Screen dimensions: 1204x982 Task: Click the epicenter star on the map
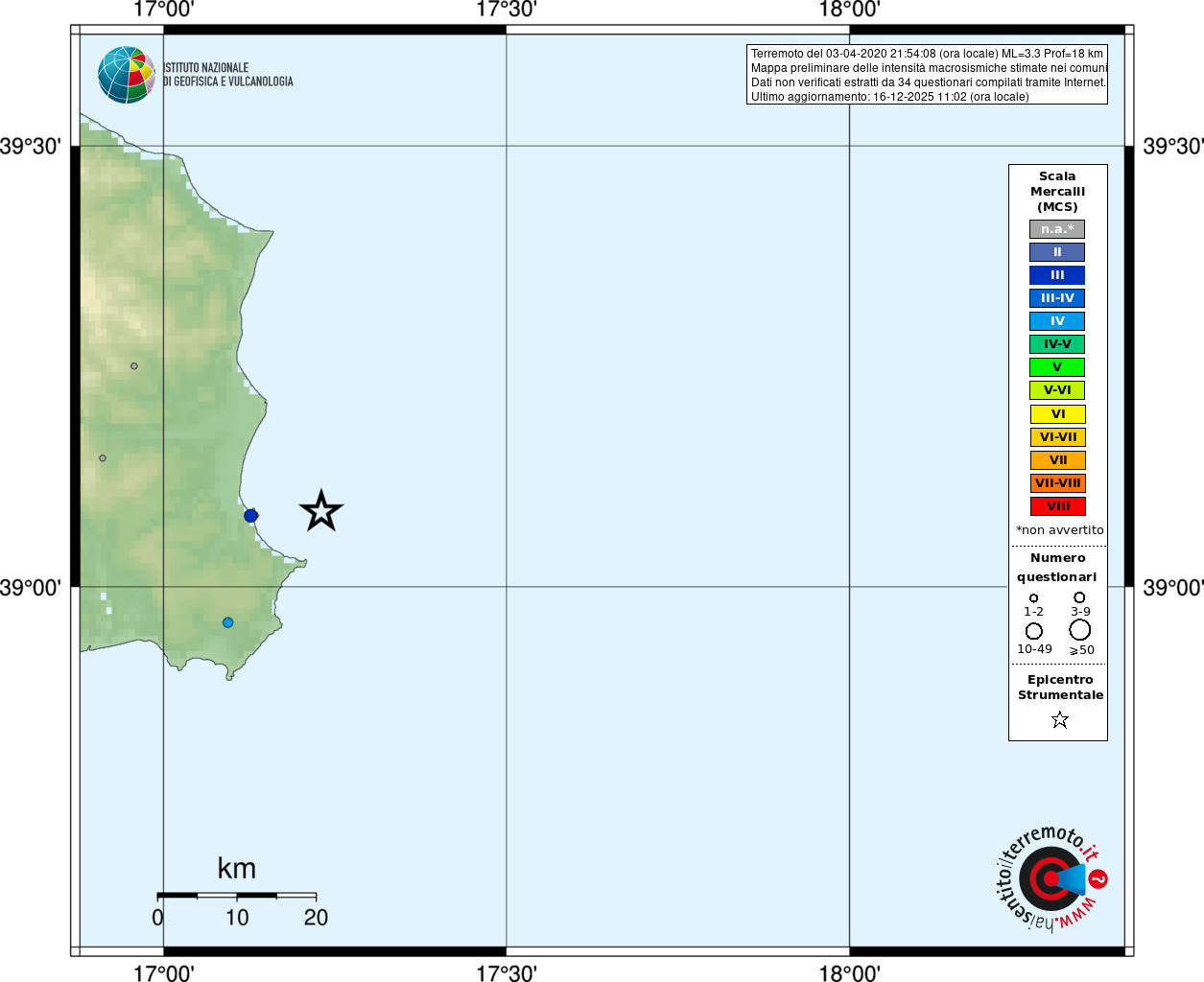click(321, 511)
